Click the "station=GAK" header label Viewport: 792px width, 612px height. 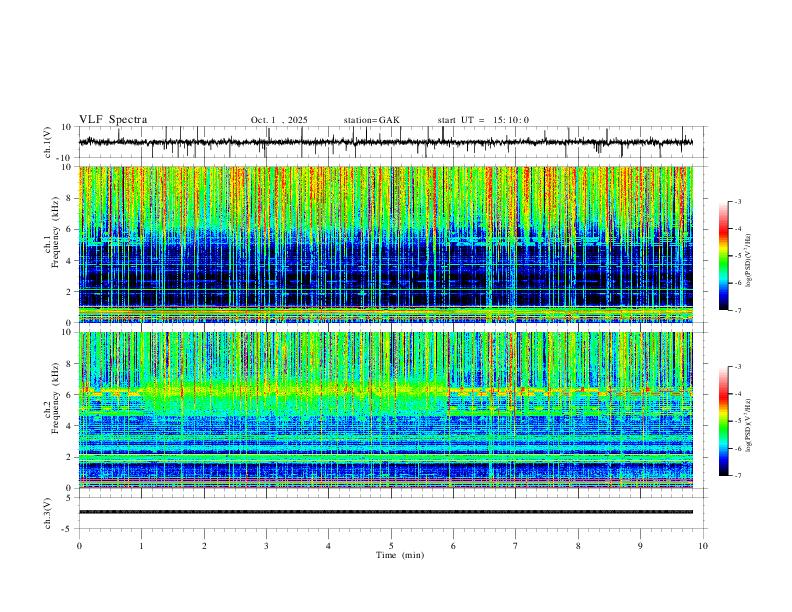pos(372,120)
